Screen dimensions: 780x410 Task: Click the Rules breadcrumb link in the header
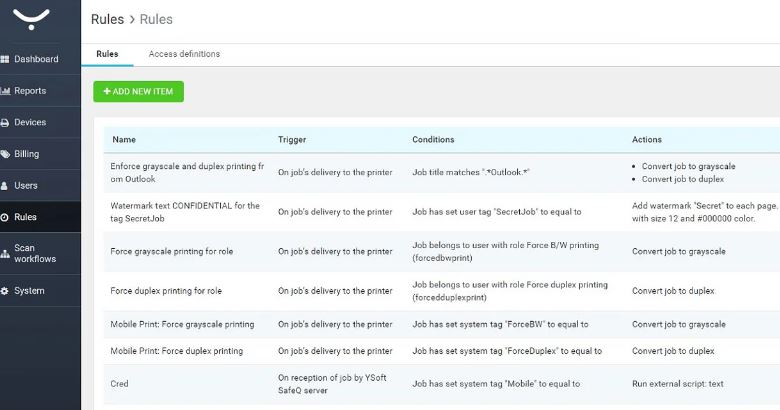pyautogui.click(x=107, y=19)
